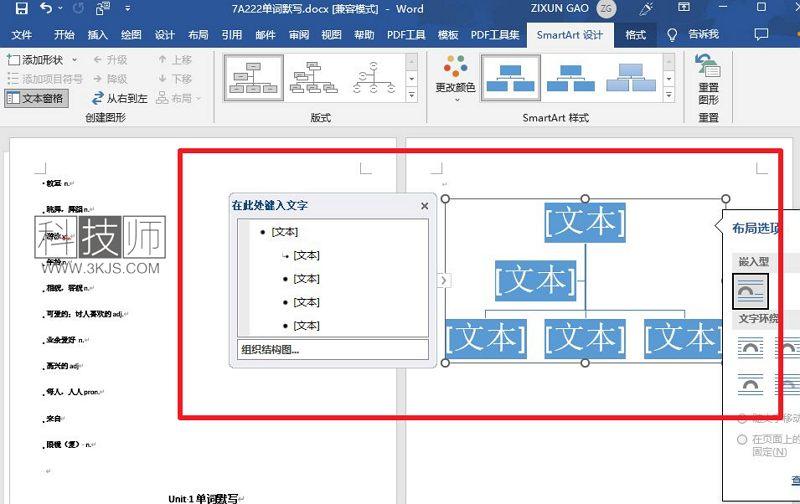Click the 告诉我 lightbulb search
Viewport: 800px width, 504px height.
pos(693,35)
